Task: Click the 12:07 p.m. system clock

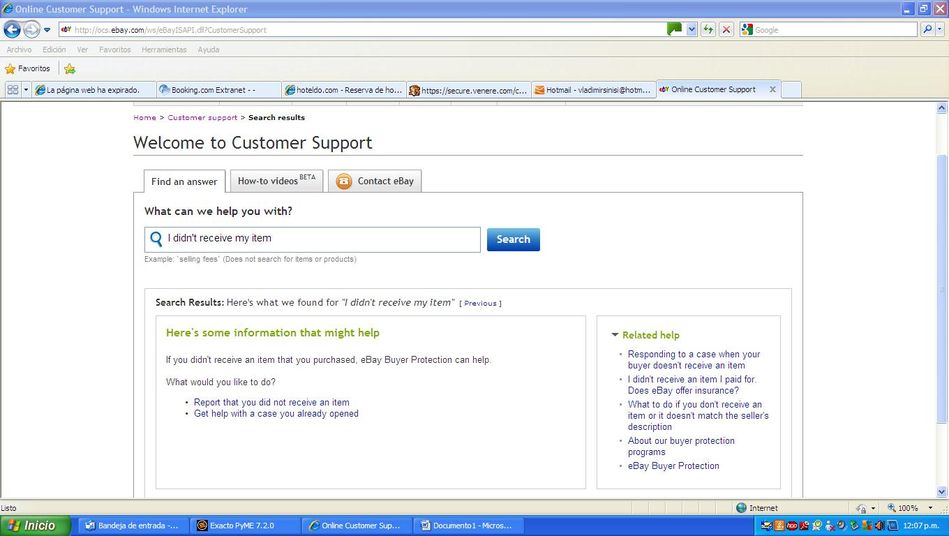Action: [x=921, y=525]
